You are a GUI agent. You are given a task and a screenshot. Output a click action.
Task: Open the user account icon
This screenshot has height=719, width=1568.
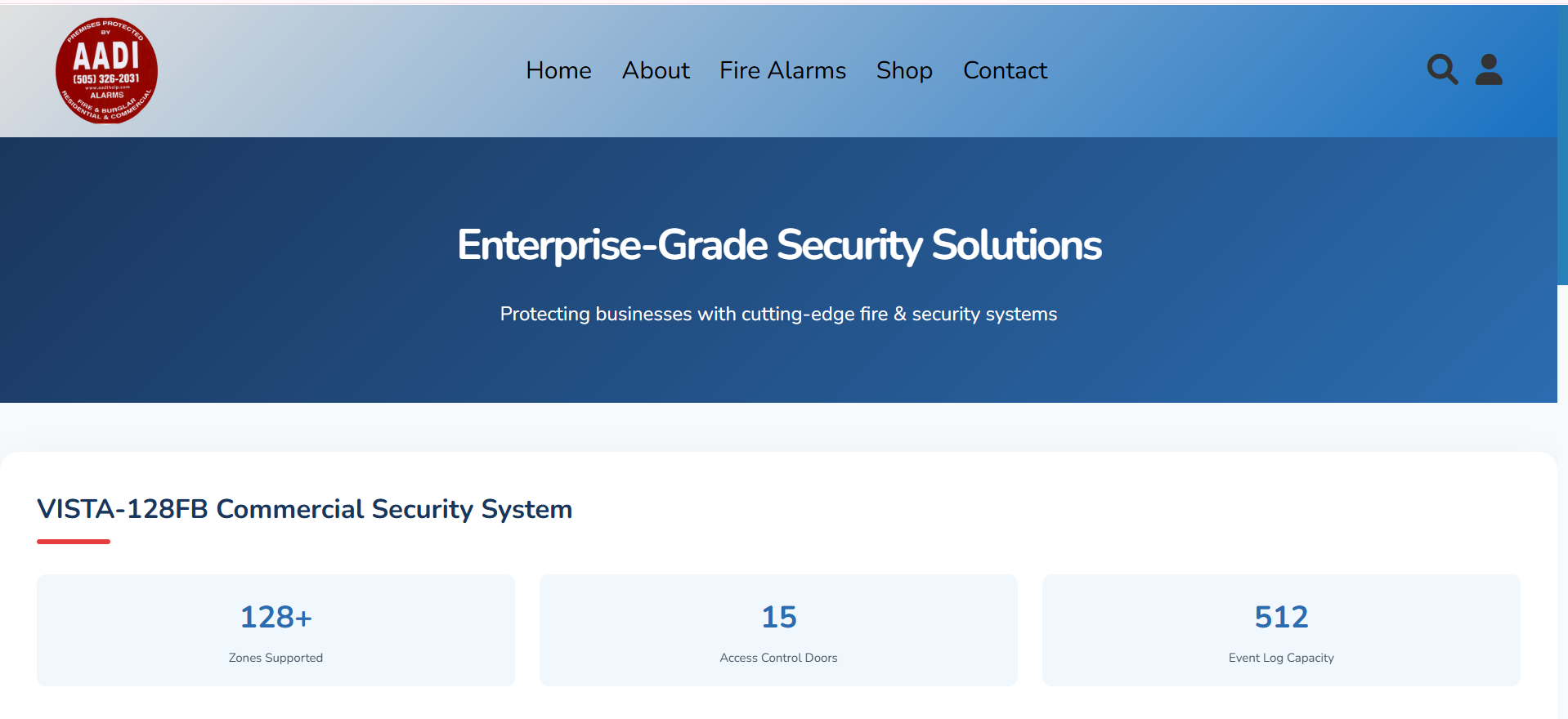point(1489,69)
